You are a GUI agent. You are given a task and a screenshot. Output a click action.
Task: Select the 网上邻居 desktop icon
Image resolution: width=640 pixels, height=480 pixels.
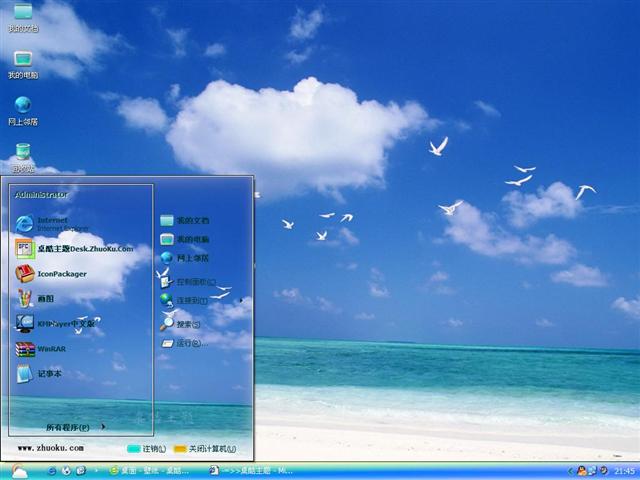click(22, 109)
